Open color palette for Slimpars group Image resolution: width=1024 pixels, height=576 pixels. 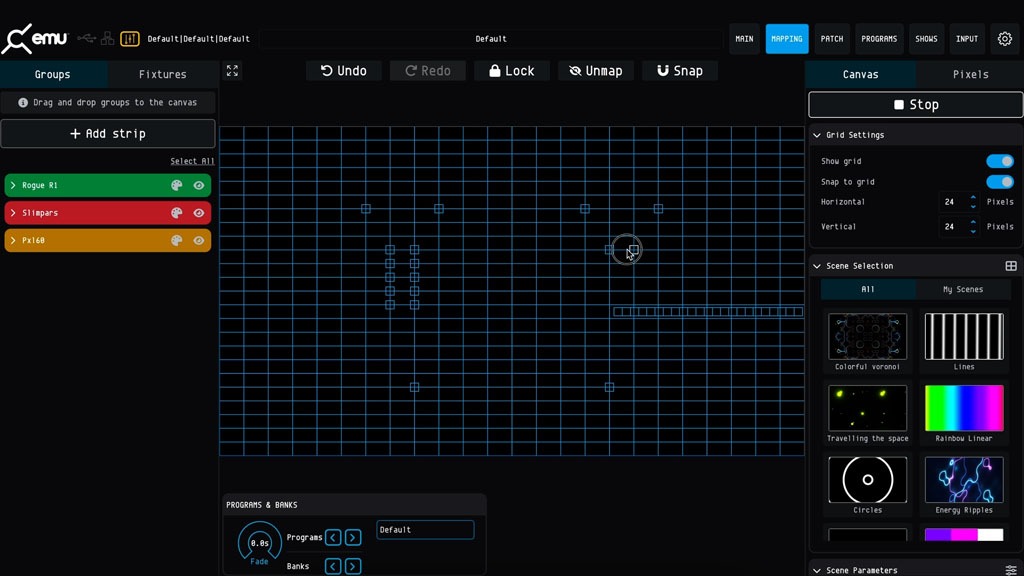[177, 213]
